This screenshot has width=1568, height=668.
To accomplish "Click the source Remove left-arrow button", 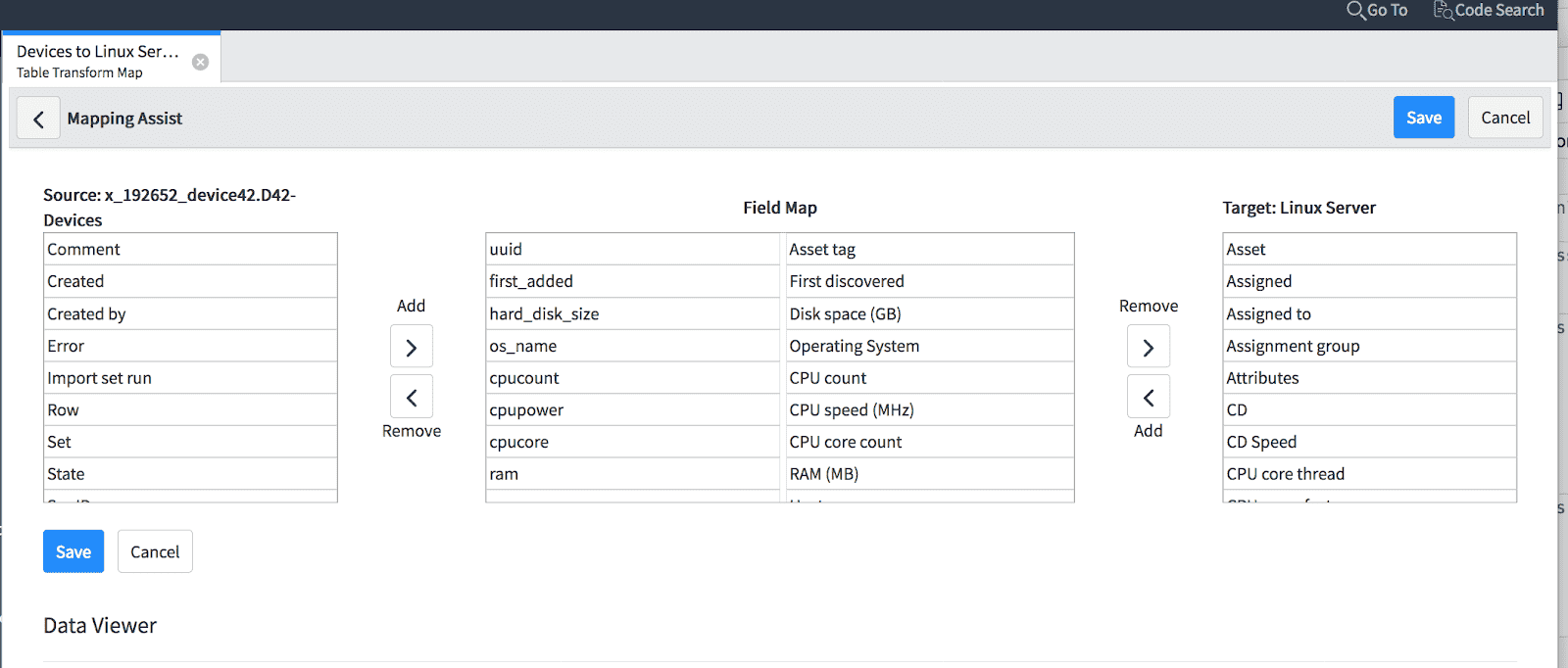I will (x=412, y=398).
